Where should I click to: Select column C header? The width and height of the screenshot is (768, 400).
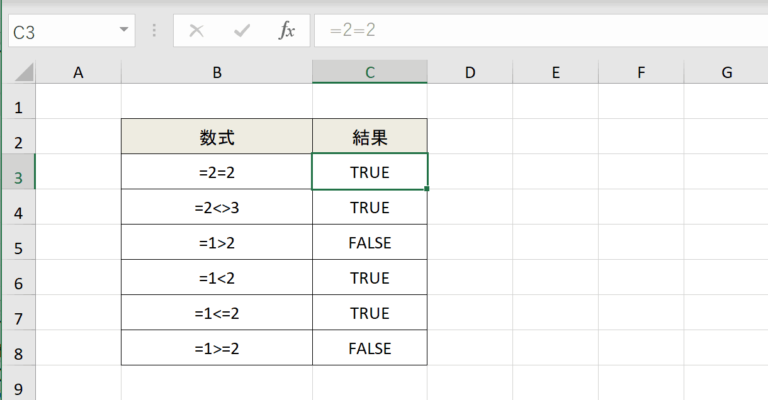click(x=369, y=72)
